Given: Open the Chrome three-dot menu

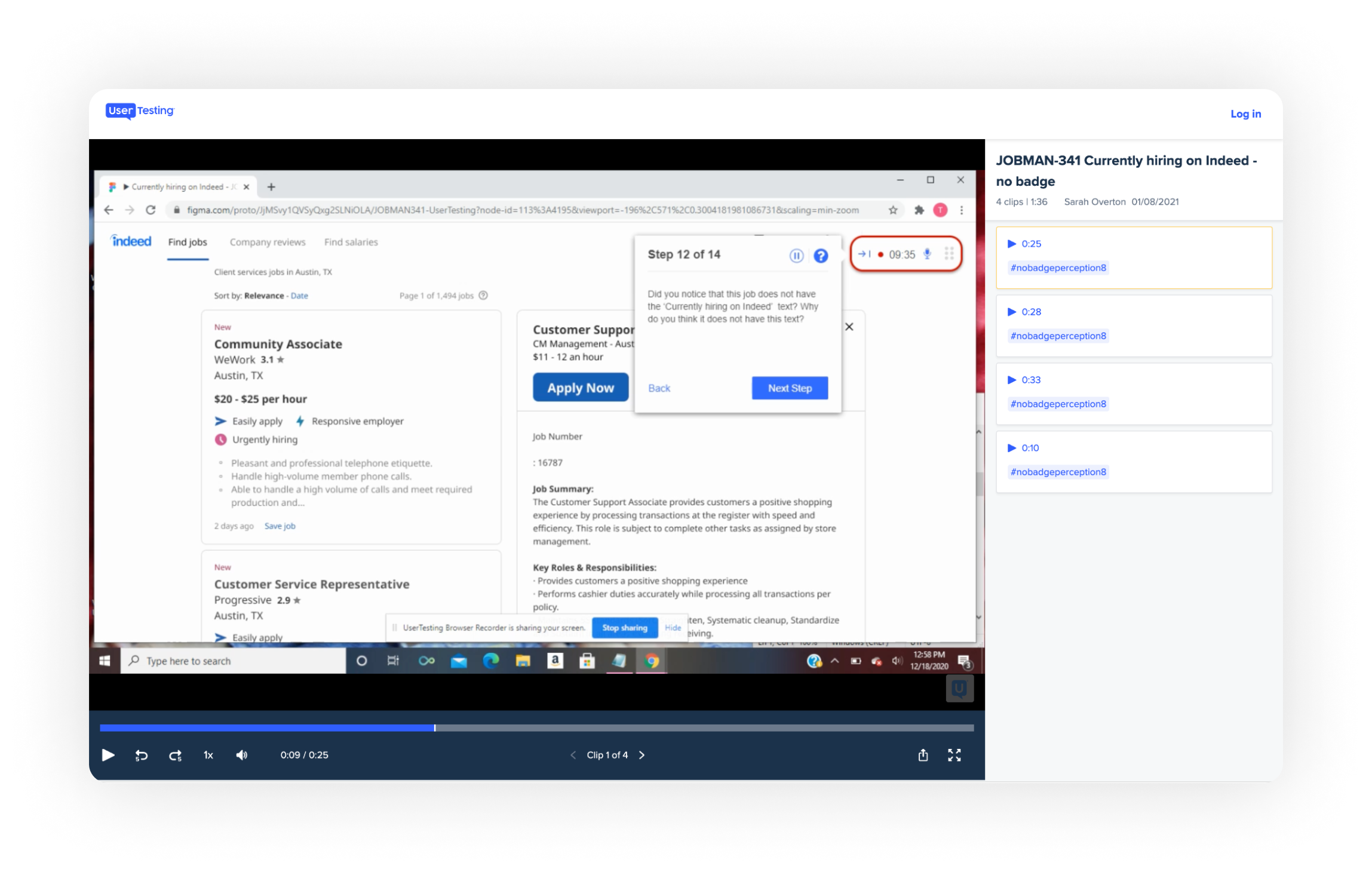Looking at the screenshot, I should [x=962, y=210].
